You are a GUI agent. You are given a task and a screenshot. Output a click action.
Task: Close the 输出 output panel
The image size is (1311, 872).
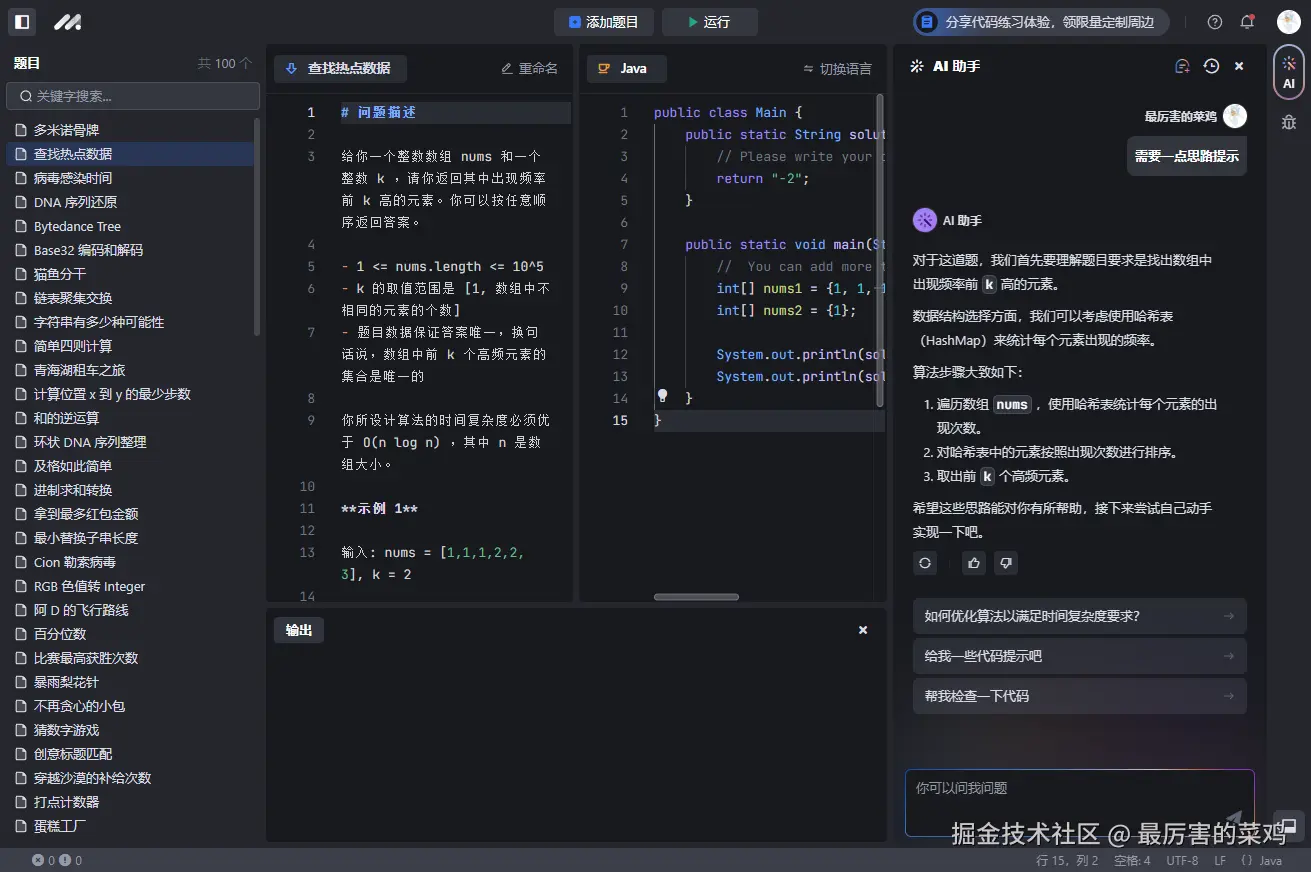tap(863, 630)
